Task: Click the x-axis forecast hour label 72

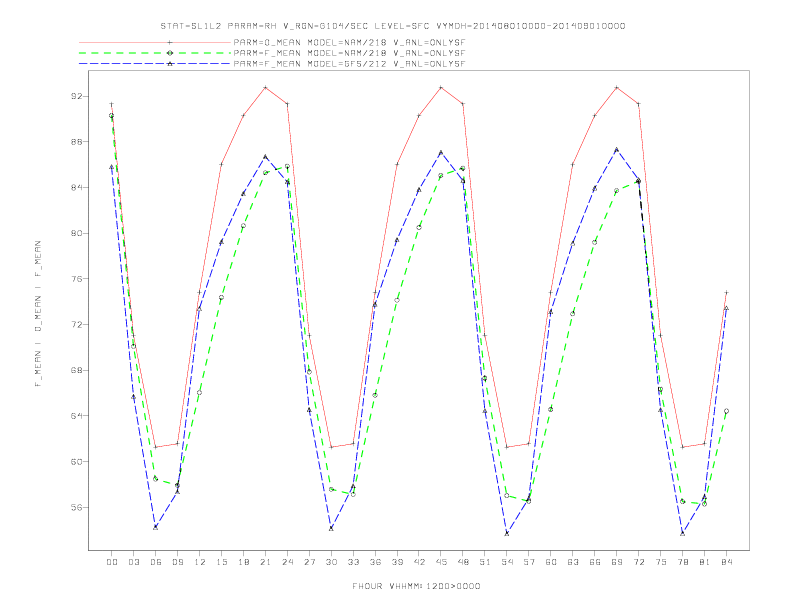Action: 639,562
